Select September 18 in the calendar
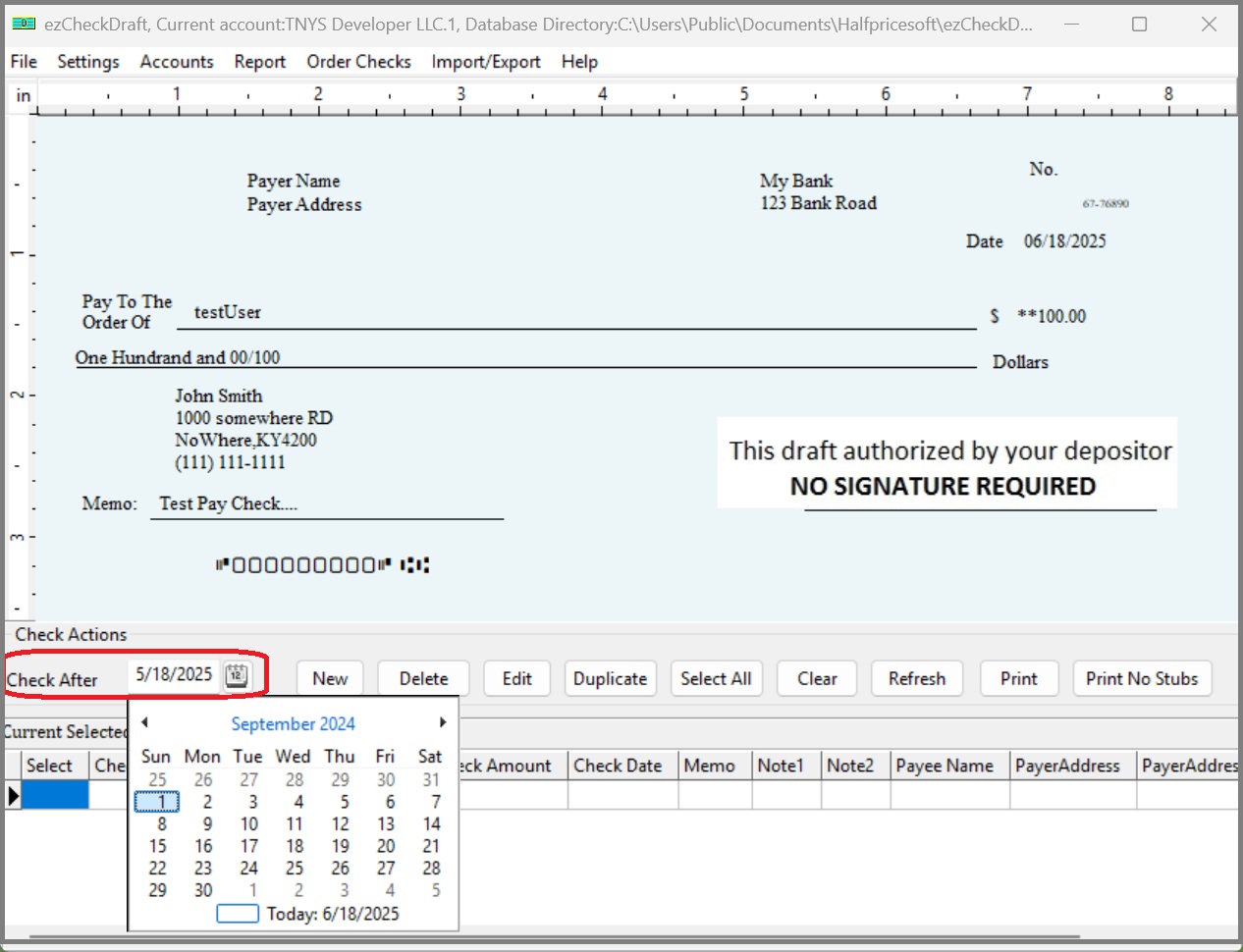The image size is (1243, 952). pos(295,846)
